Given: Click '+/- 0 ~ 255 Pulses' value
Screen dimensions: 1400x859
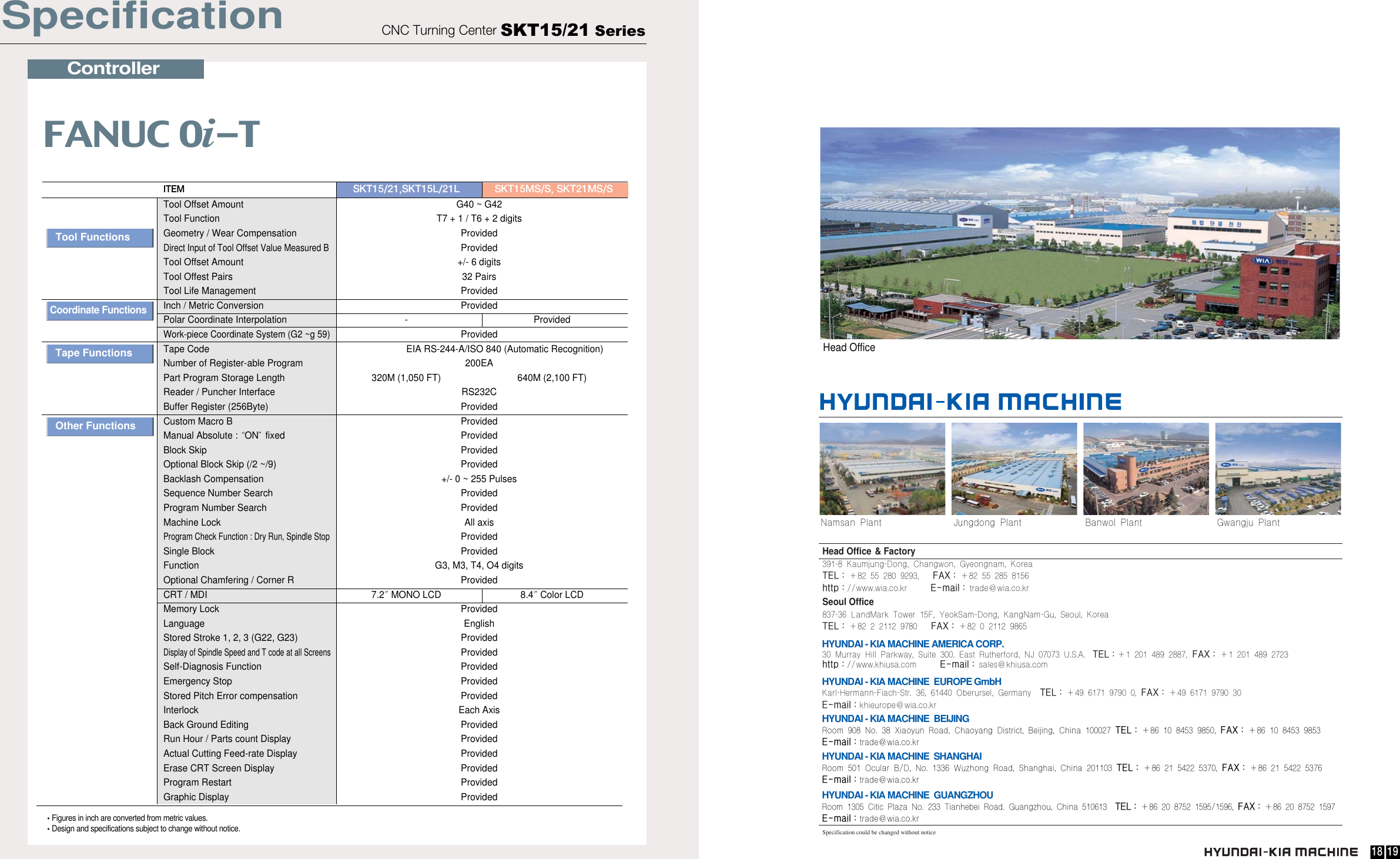Looking at the screenshot, I should pos(479,479).
